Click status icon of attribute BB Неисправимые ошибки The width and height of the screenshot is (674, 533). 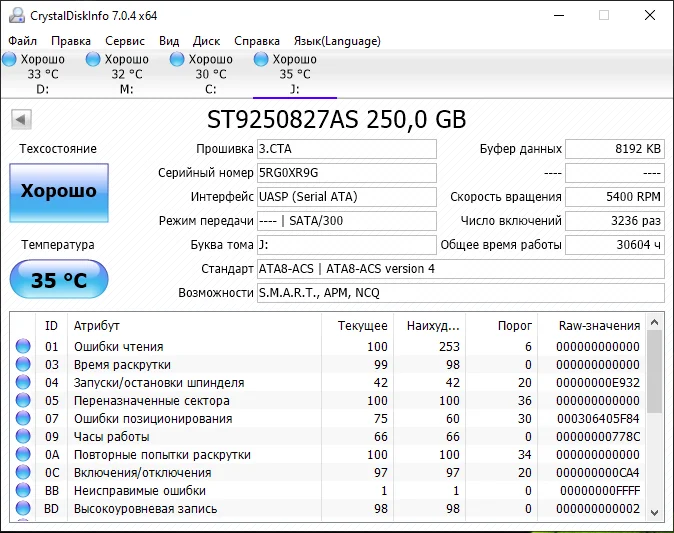23,490
